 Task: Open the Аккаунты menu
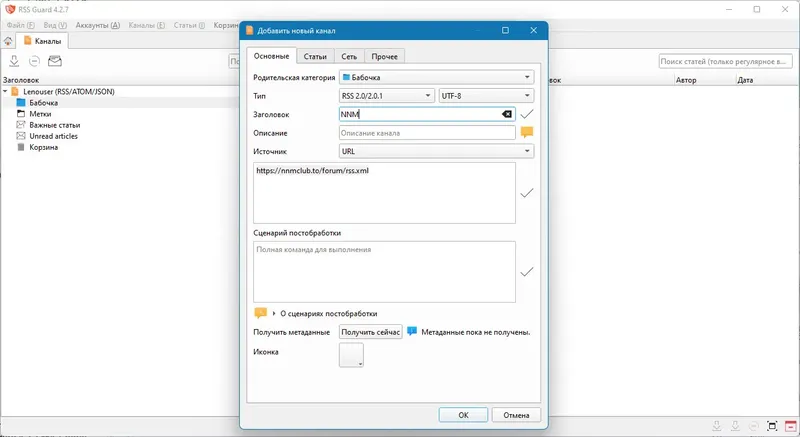pos(97,25)
